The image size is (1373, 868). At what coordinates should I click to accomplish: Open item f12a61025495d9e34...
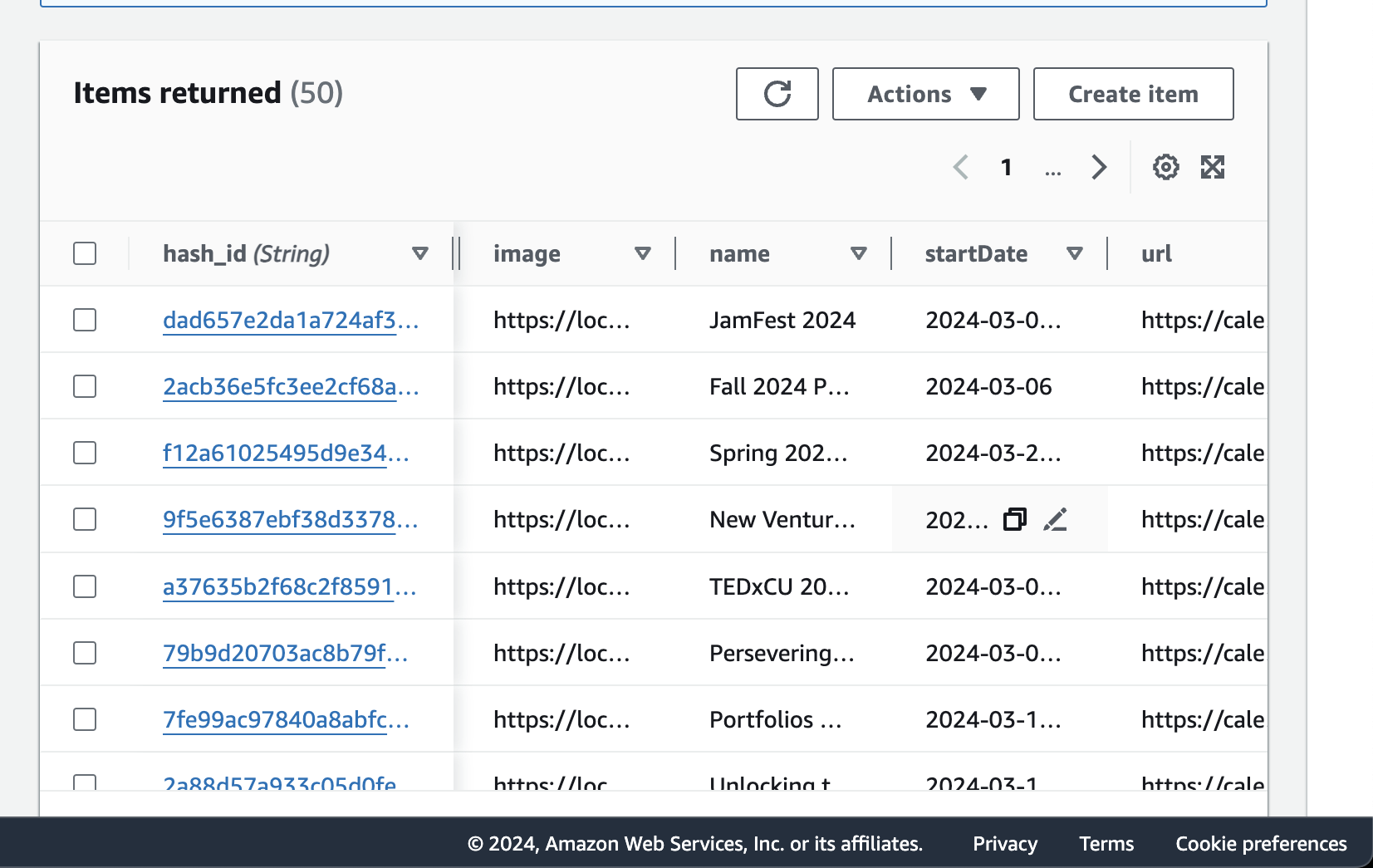(286, 453)
